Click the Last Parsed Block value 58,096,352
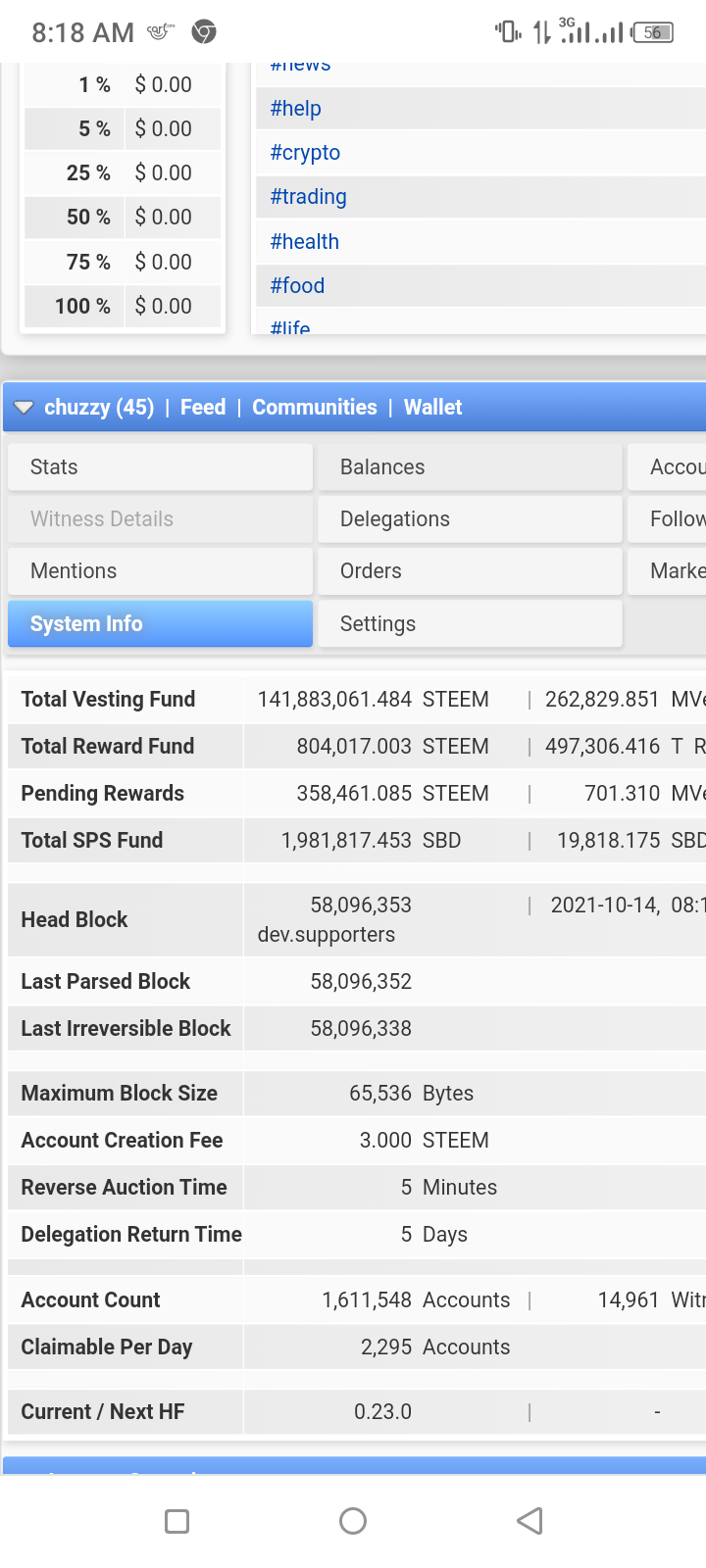Screen dimensions: 706x1568 [361, 982]
